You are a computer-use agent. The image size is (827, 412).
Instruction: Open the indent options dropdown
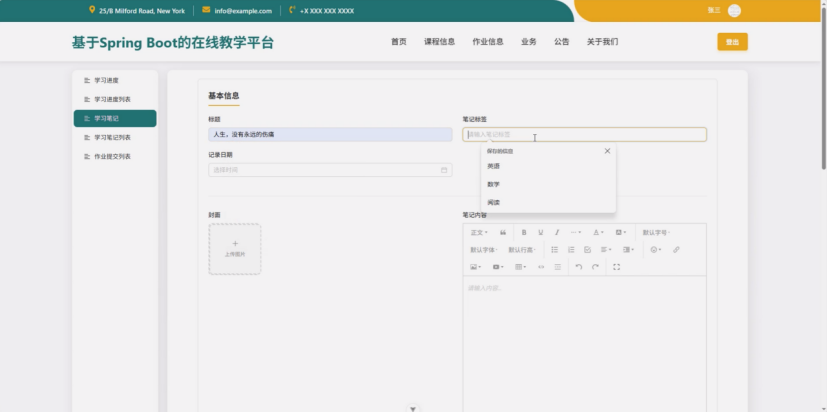[628, 250]
